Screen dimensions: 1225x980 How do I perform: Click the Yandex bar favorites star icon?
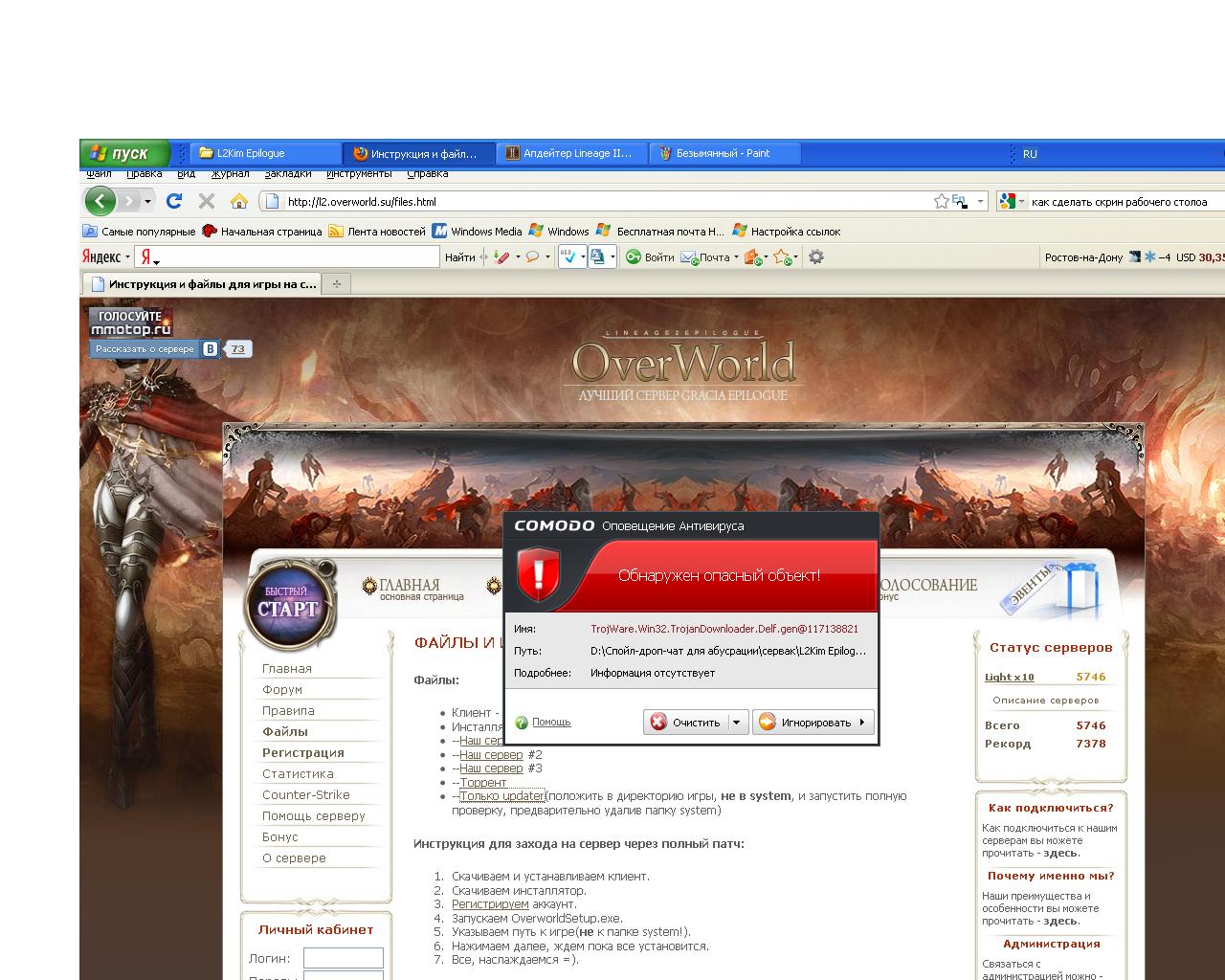coord(782,256)
